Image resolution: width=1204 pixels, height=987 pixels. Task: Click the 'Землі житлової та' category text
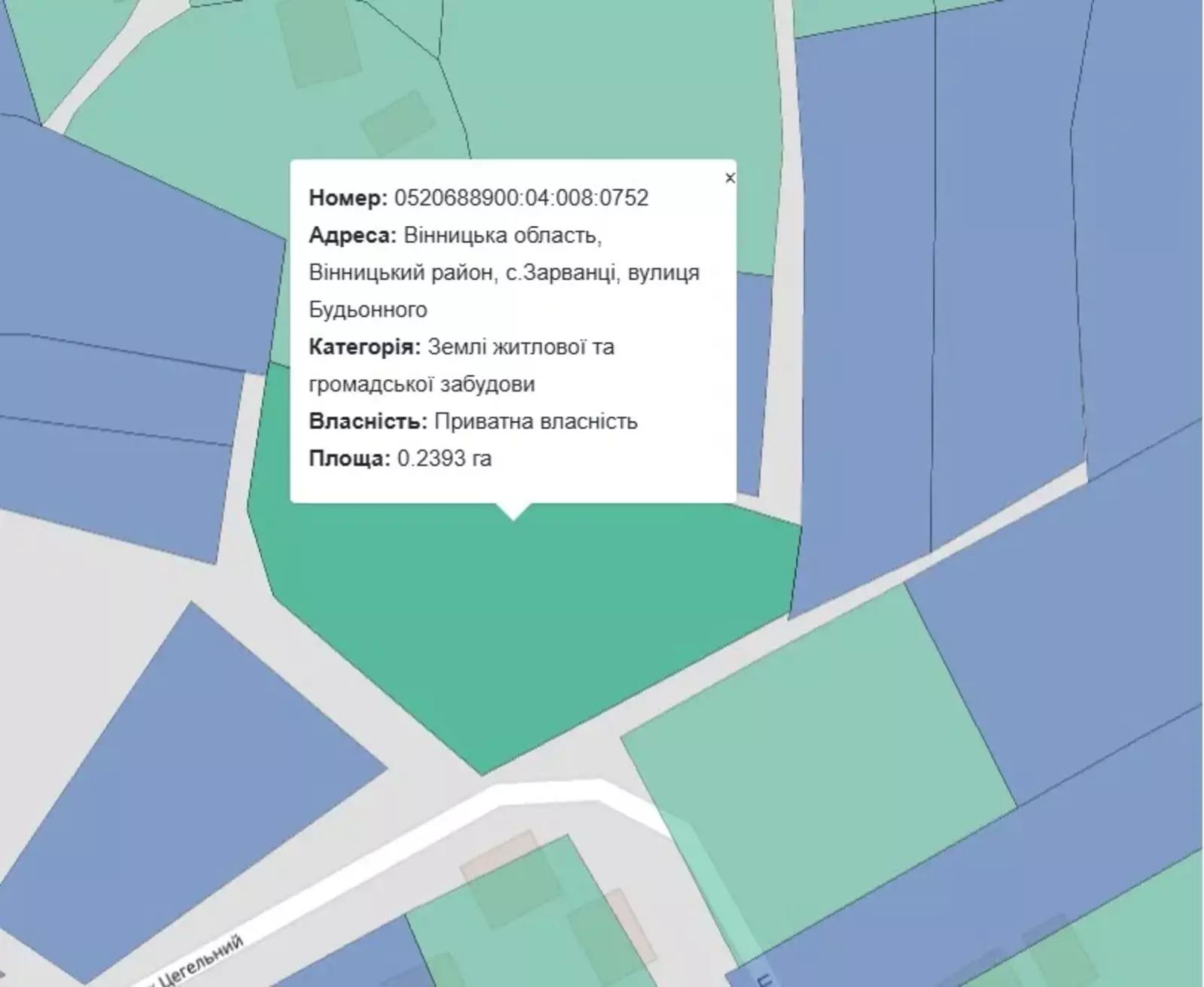coord(521,347)
